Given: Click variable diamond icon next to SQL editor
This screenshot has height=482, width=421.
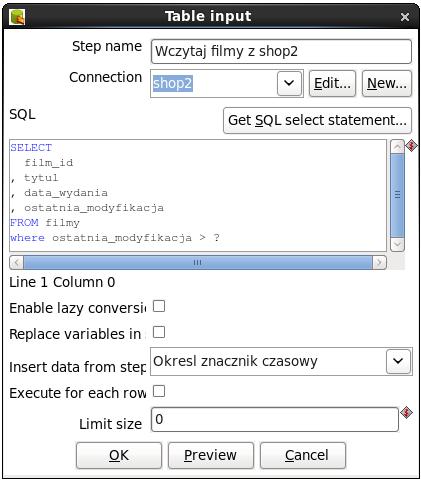Looking at the screenshot, I should (412, 146).
